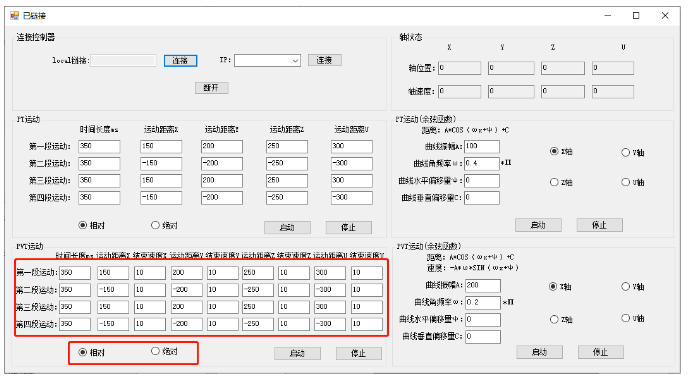Screen dimensions: 688x380
Task: Click the 轴速度 U value field
Action: click(613, 91)
